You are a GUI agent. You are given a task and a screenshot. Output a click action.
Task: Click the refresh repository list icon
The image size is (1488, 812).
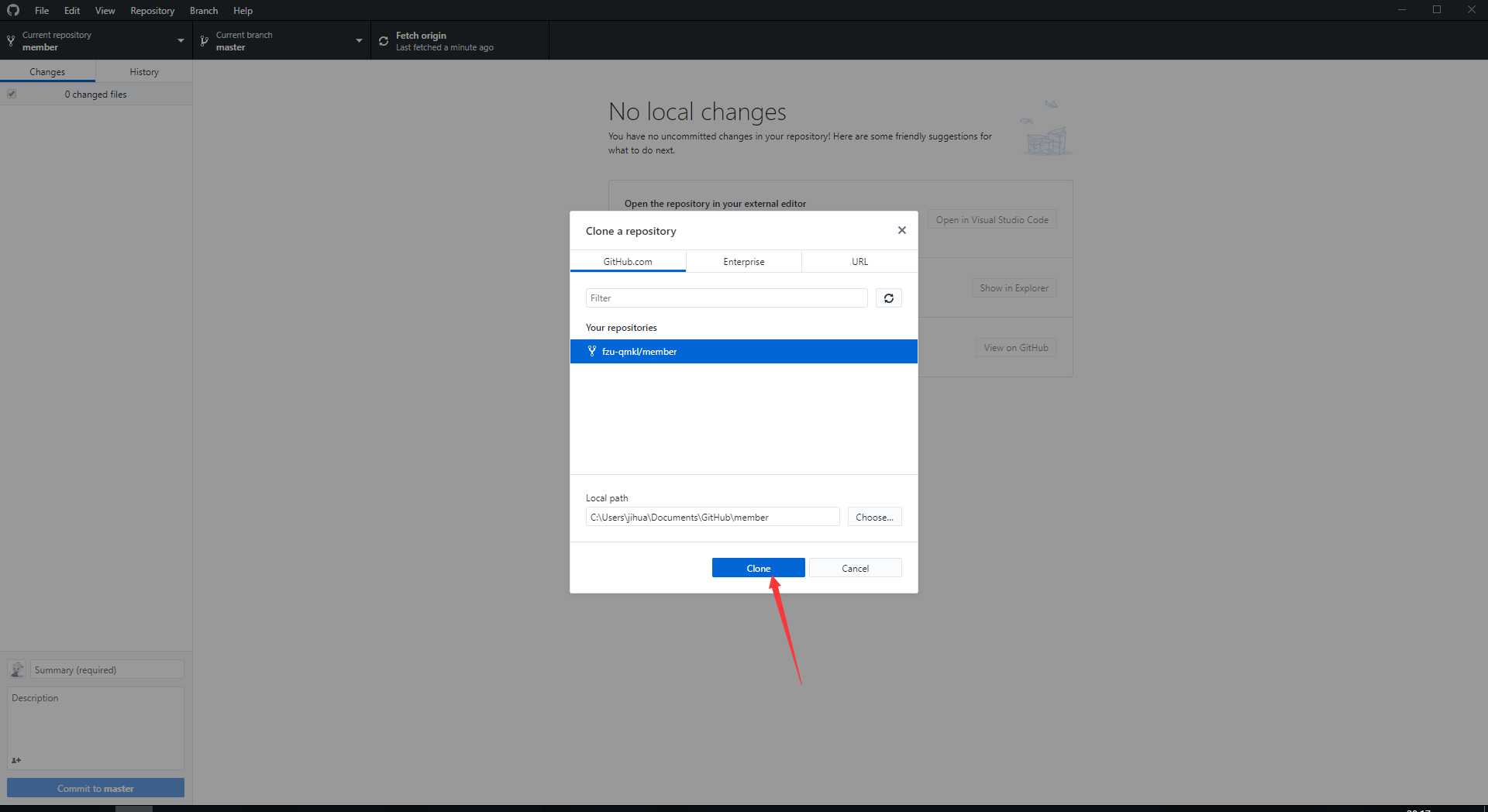(889, 298)
